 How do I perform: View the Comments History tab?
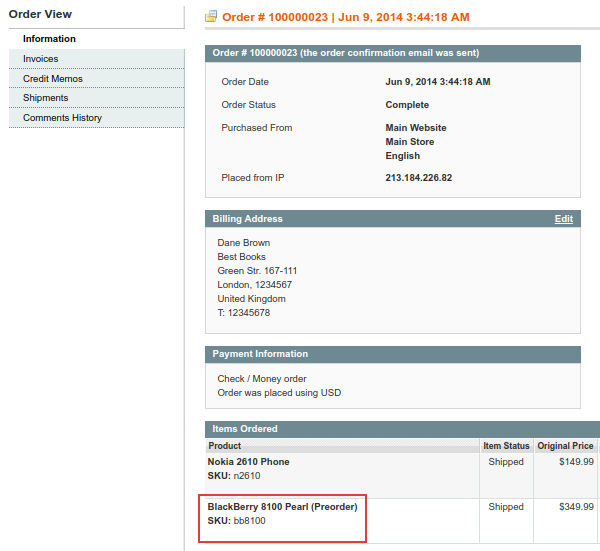[62, 118]
